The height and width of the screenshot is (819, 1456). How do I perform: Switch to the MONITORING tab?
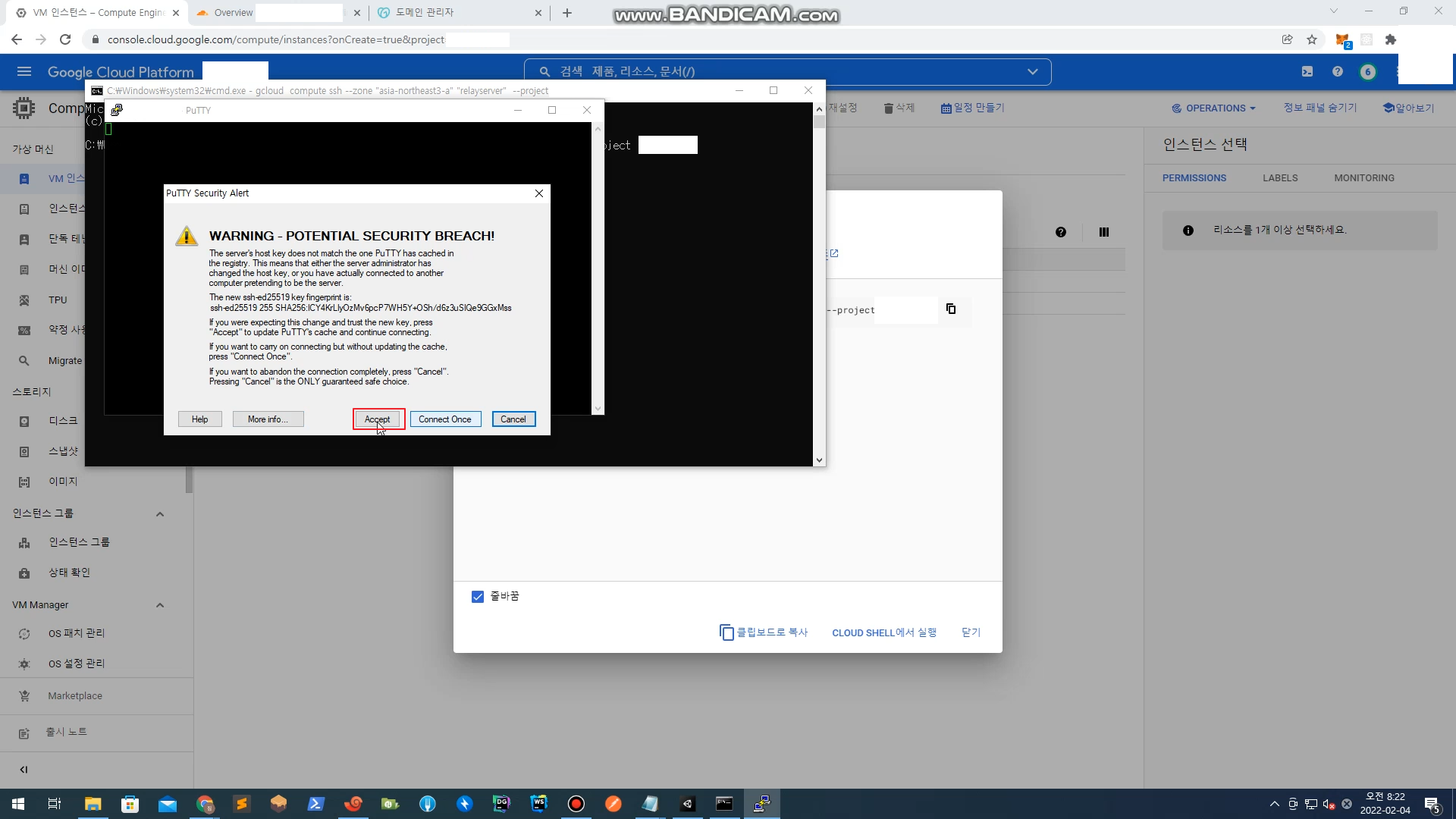click(1364, 177)
